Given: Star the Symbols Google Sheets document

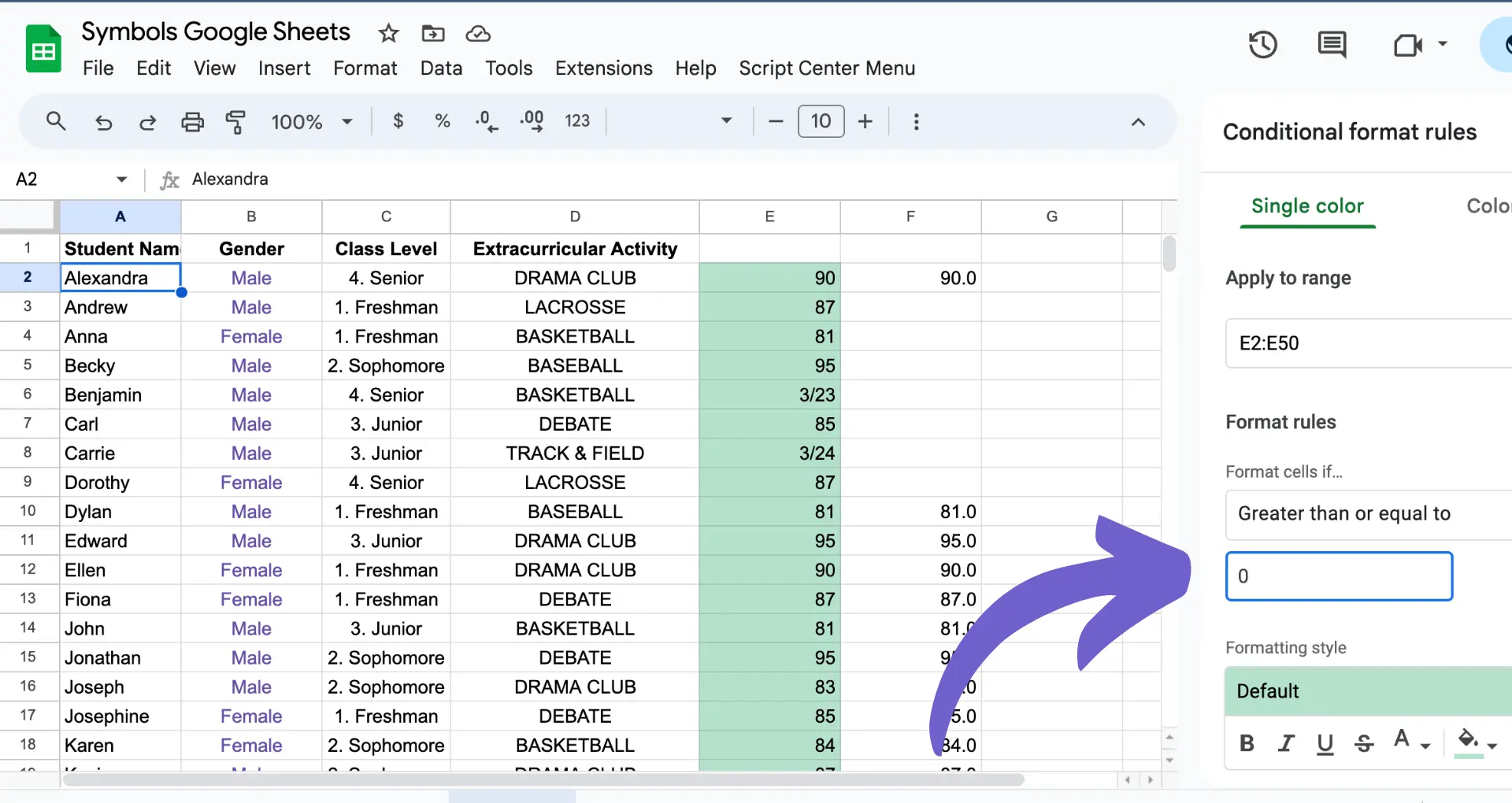Looking at the screenshot, I should pyautogui.click(x=388, y=33).
